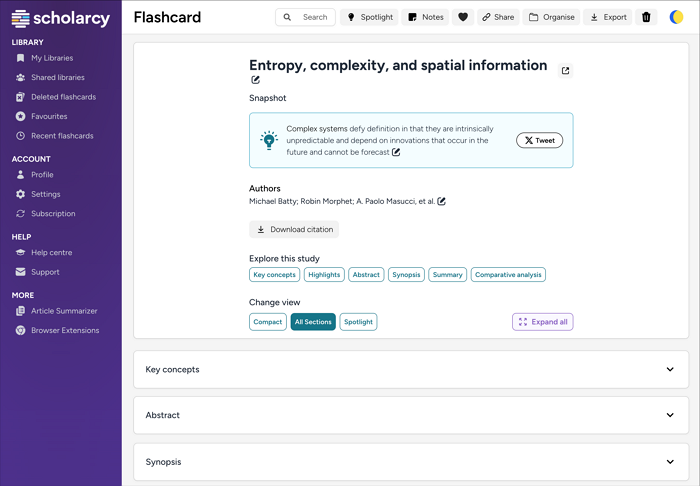Expand the Abstract section
This screenshot has width=700, height=486.
410,415
